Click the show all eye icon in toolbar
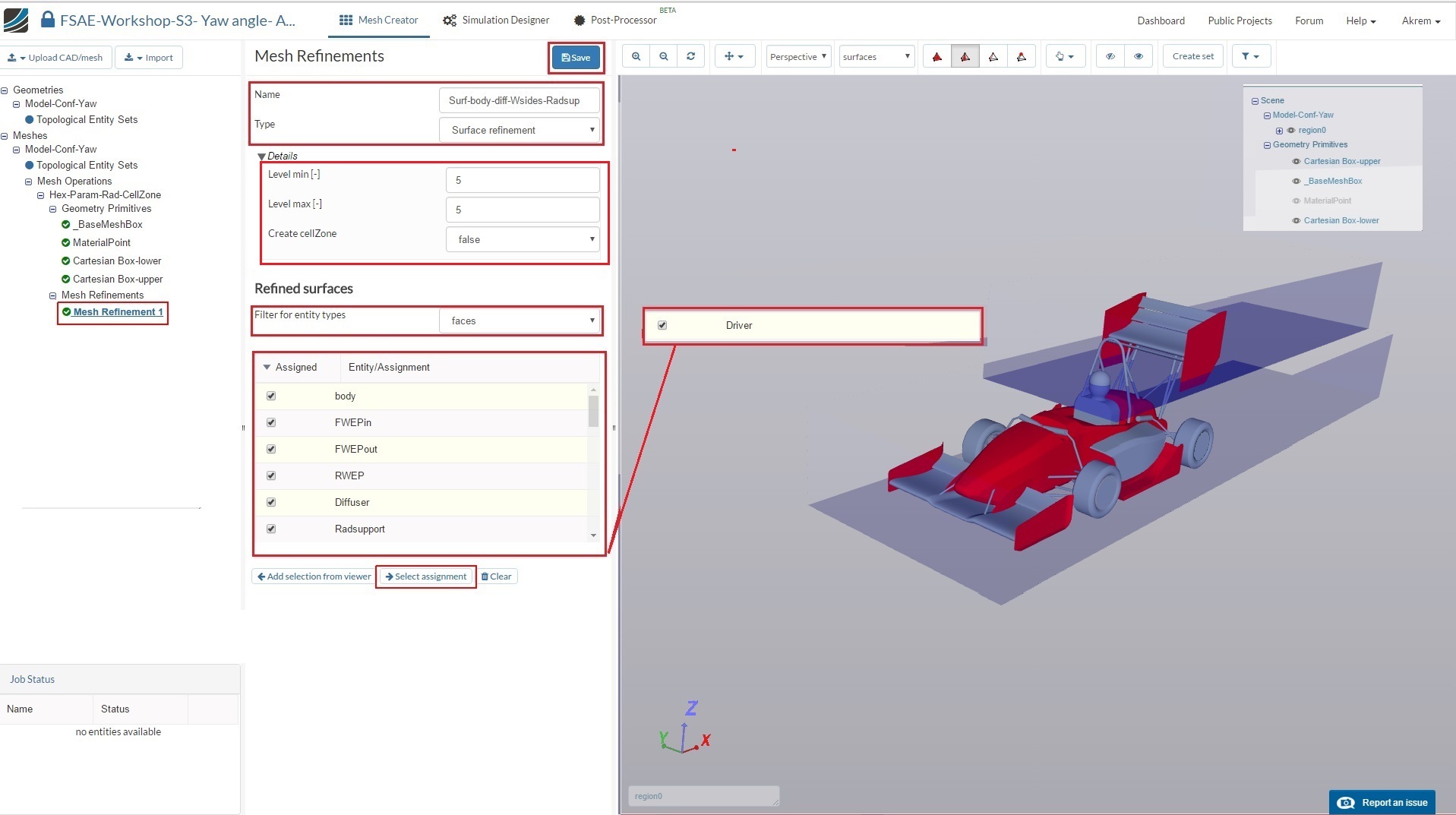Screen dimensions: 1456x815 click(x=1138, y=56)
